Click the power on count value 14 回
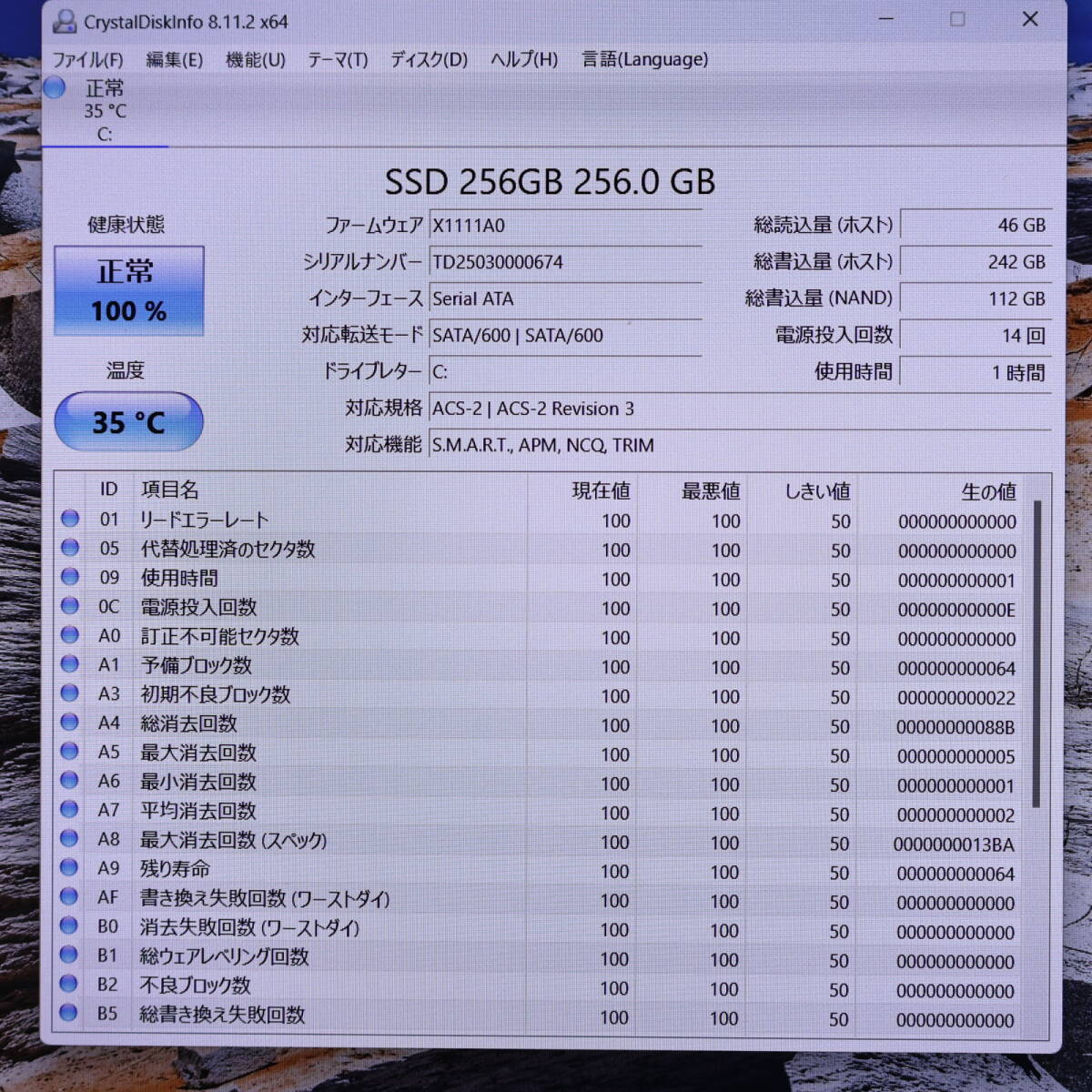The height and width of the screenshot is (1092, 1092). (976, 336)
